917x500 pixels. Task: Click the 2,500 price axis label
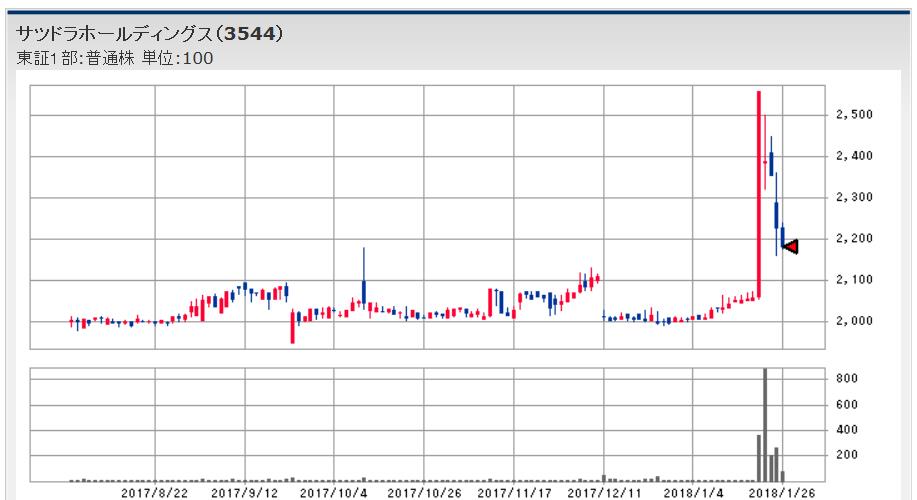coord(854,115)
